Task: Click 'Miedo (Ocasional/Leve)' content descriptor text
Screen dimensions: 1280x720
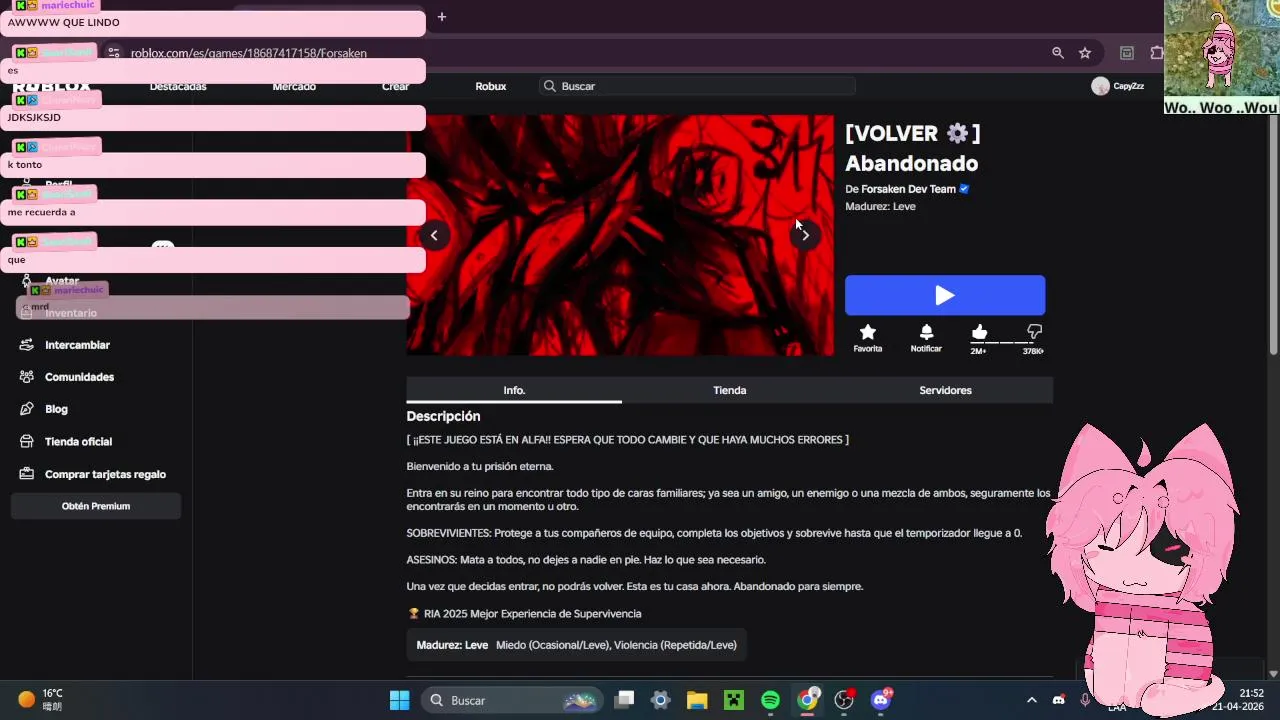Action: [x=552, y=645]
